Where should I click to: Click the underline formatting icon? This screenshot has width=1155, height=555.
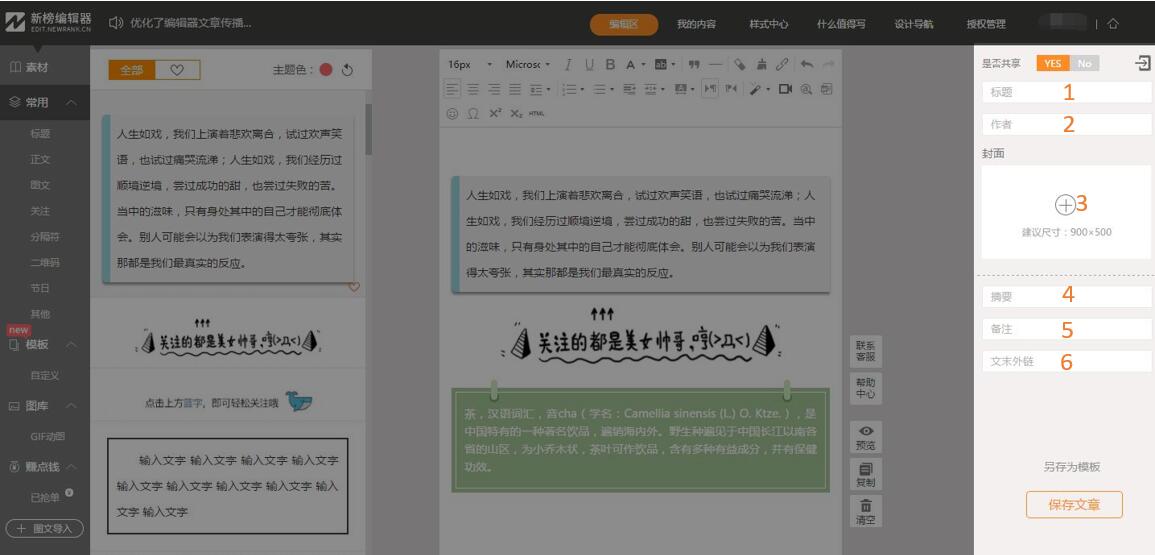pyautogui.click(x=588, y=65)
